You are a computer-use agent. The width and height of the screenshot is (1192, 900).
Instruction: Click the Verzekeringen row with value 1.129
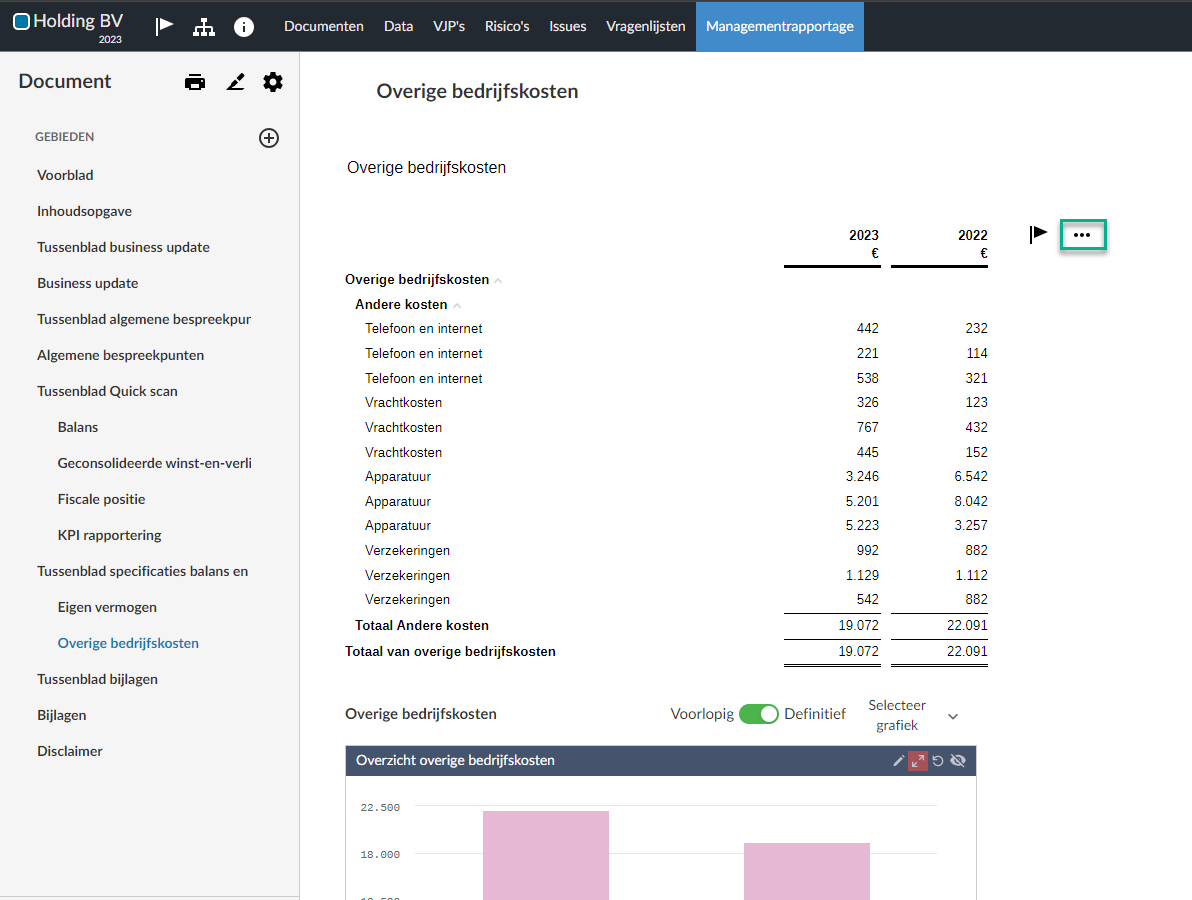[667, 575]
